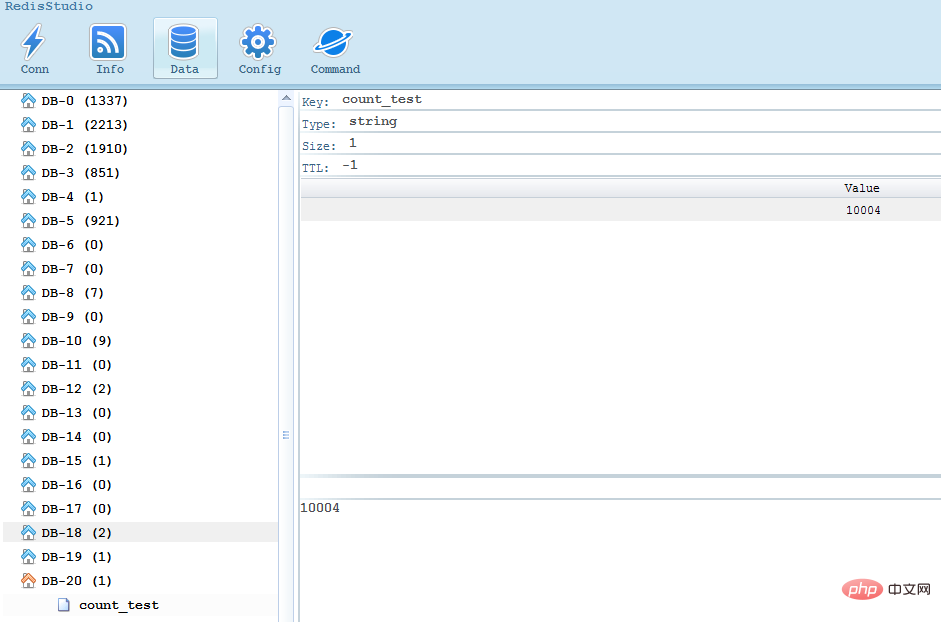Select database DB-9 (0)
Image resolution: width=941 pixels, height=622 pixels.
coord(72,317)
